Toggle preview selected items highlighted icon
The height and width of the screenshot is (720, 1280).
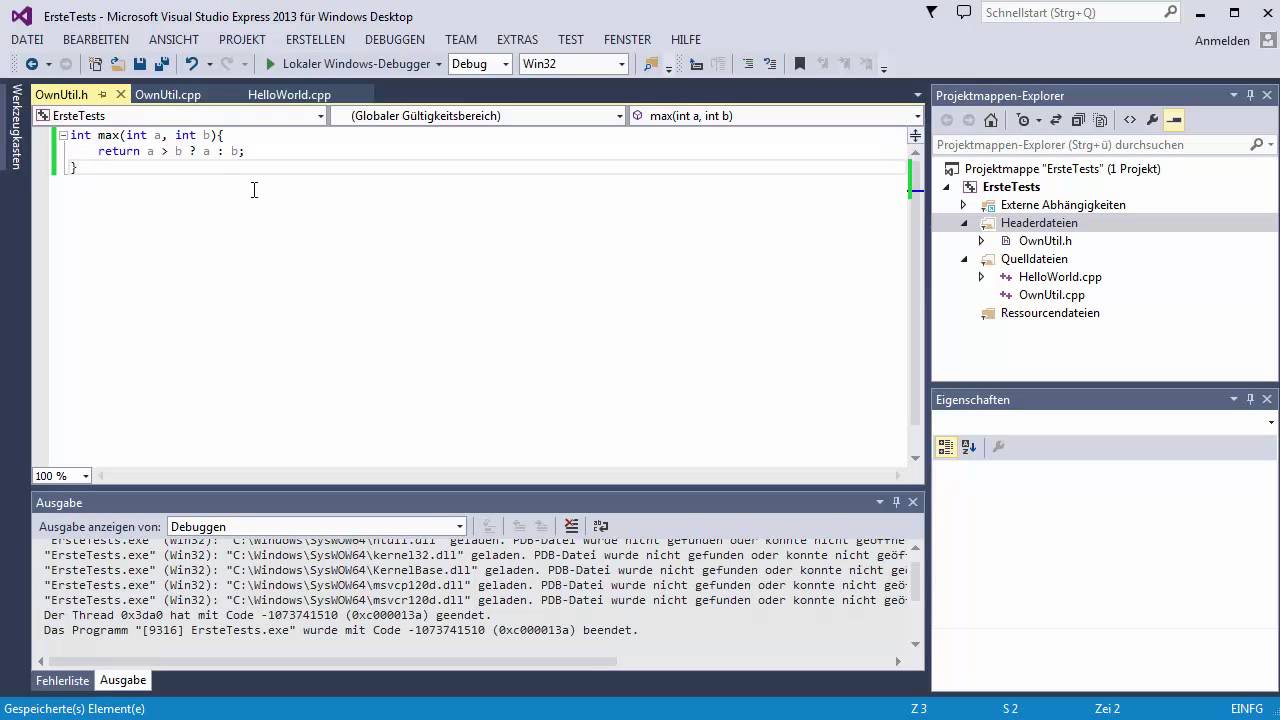1174,120
